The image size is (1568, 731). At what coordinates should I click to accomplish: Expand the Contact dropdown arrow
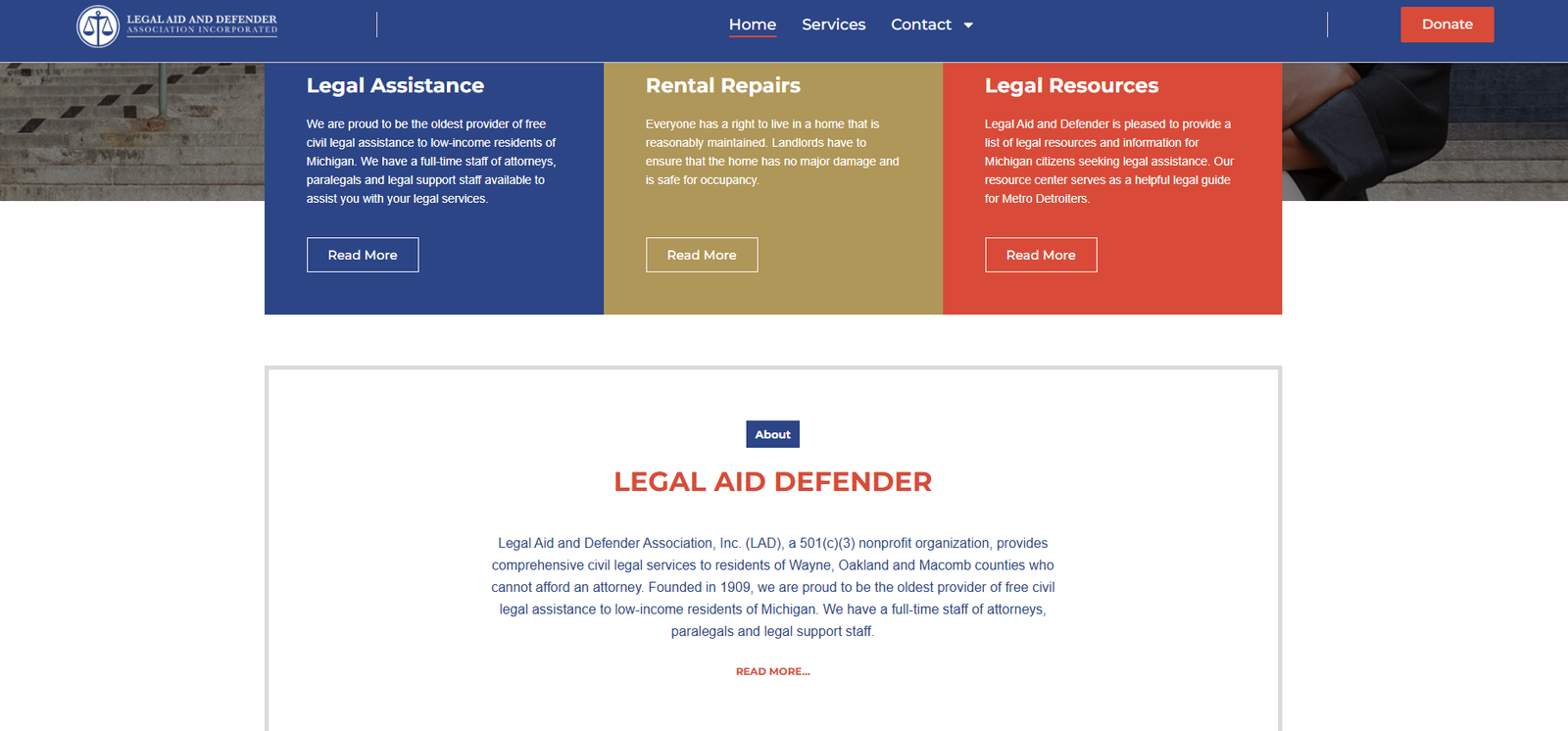tap(968, 25)
